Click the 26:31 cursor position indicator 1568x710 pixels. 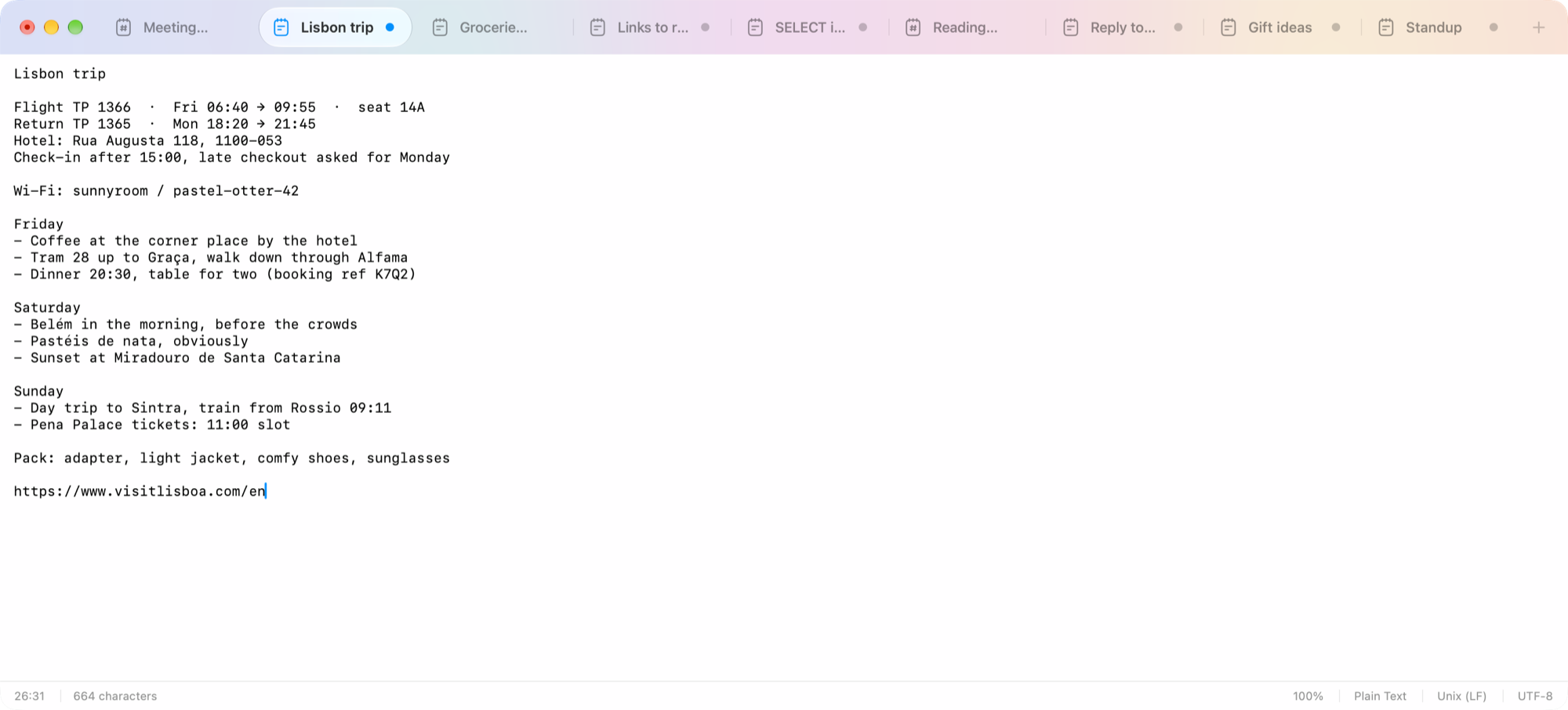pos(29,696)
